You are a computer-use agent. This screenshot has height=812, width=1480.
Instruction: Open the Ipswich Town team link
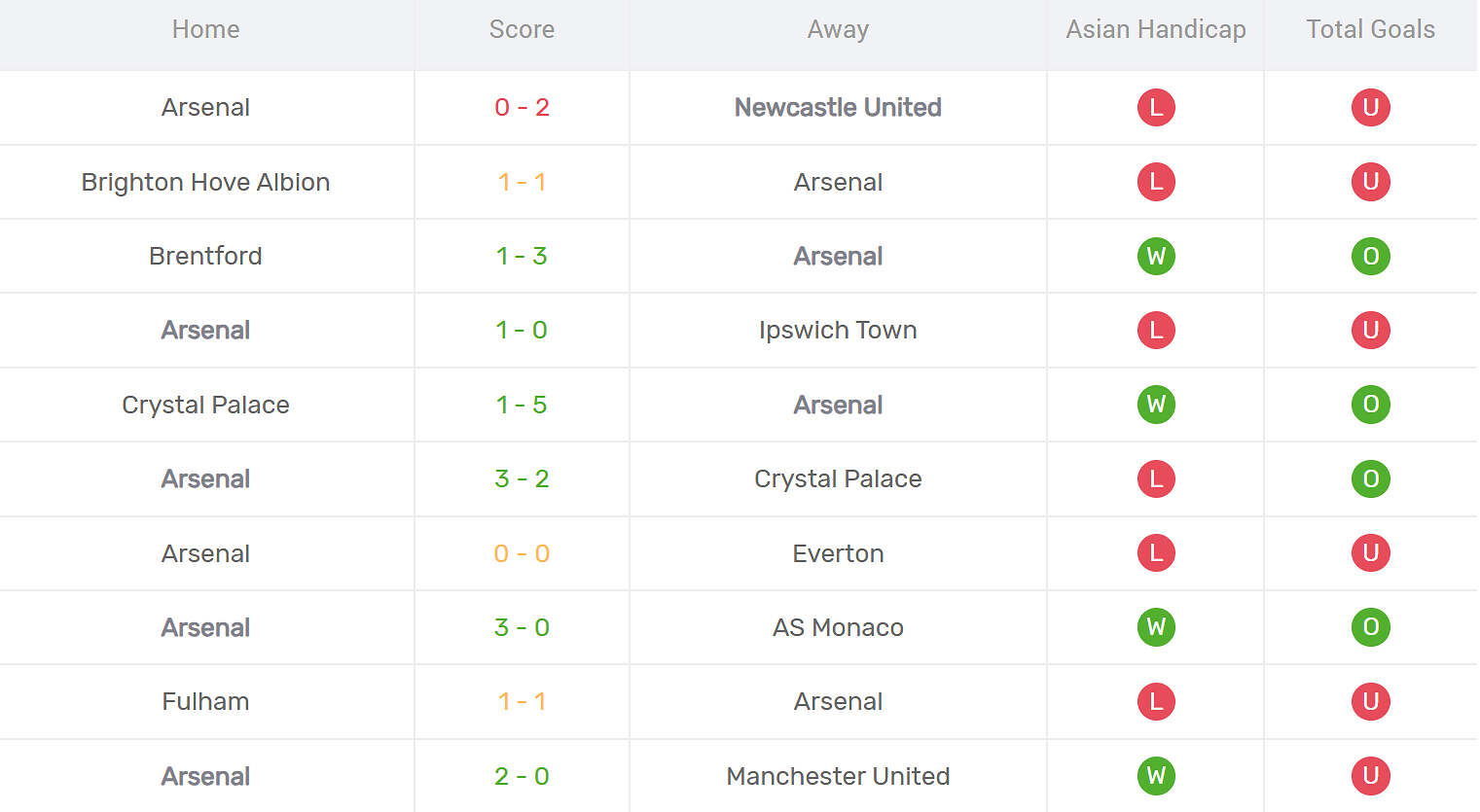pos(838,330)
